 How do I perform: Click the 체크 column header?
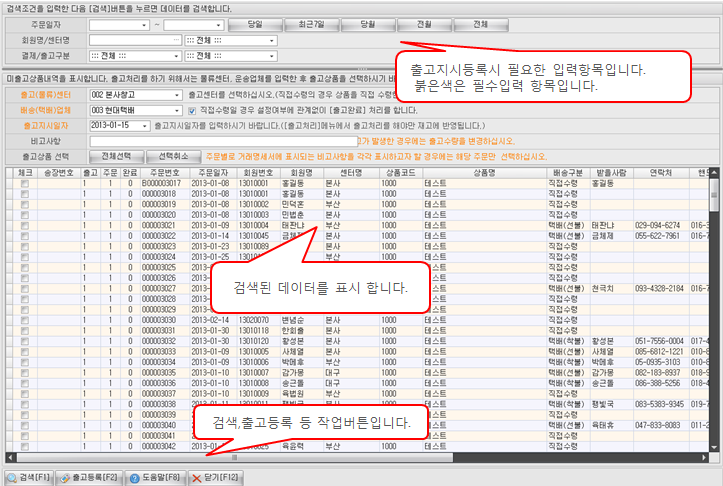click(x=25, y=173)
